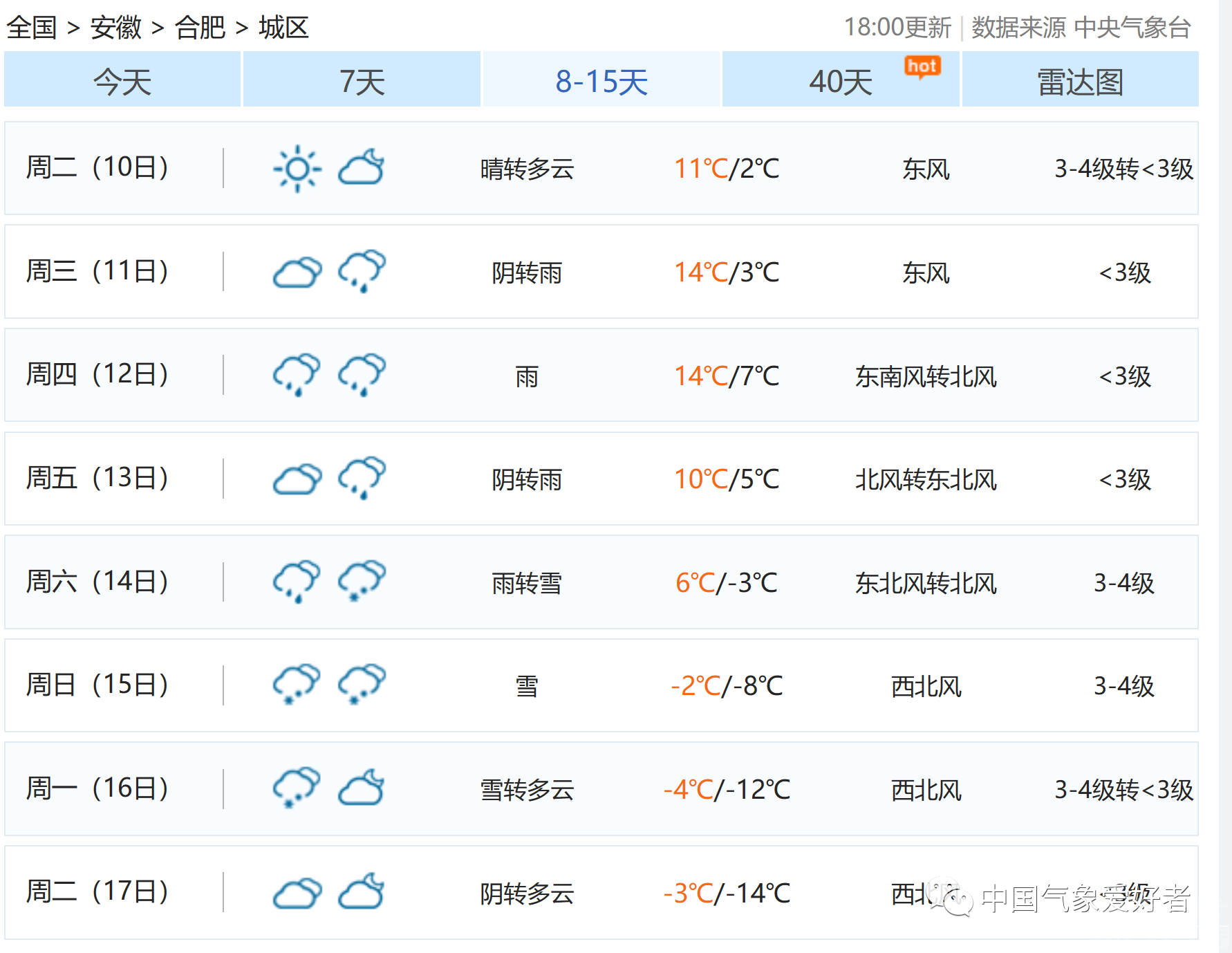The width and height of the screenshot is (1232, 953).
Task: Click the second rain icon for 周四 (12日)
Action: [x=362, y=375]
